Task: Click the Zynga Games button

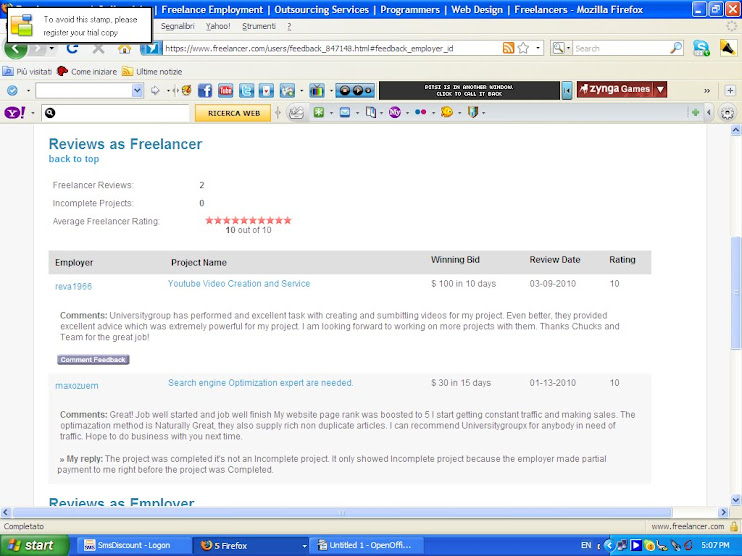Action: click(614, 89)
